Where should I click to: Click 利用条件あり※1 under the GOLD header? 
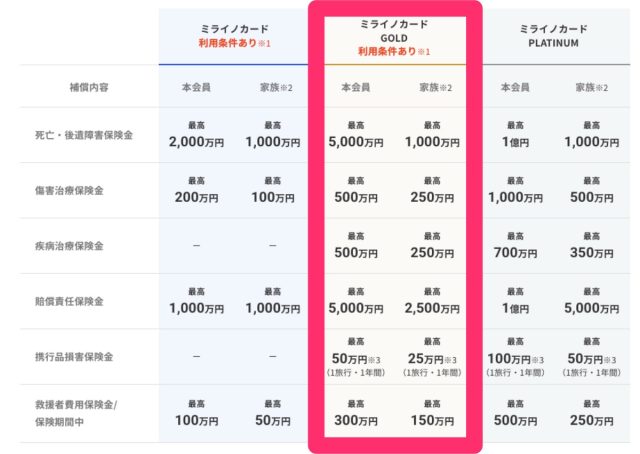pyautogui.click(x=394, y=51)
